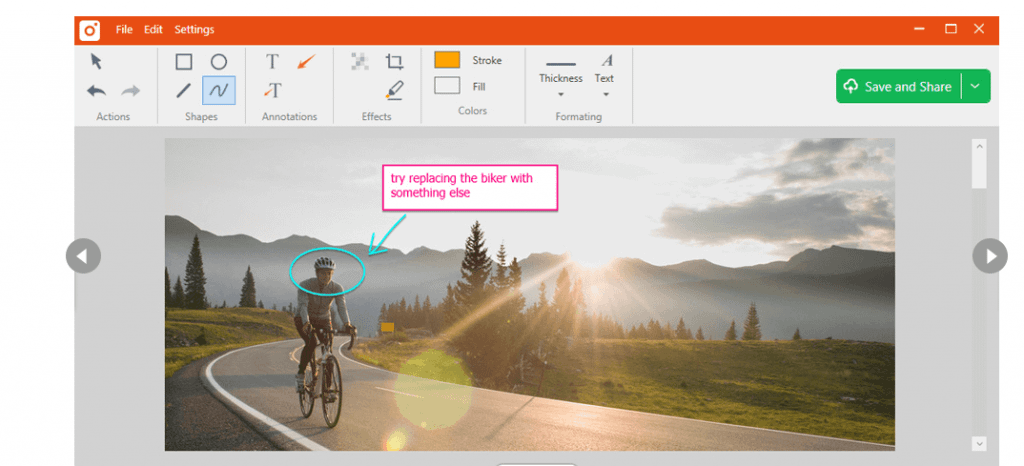Click the redo arrow
1024x466 pixels.
coord(131,91)
